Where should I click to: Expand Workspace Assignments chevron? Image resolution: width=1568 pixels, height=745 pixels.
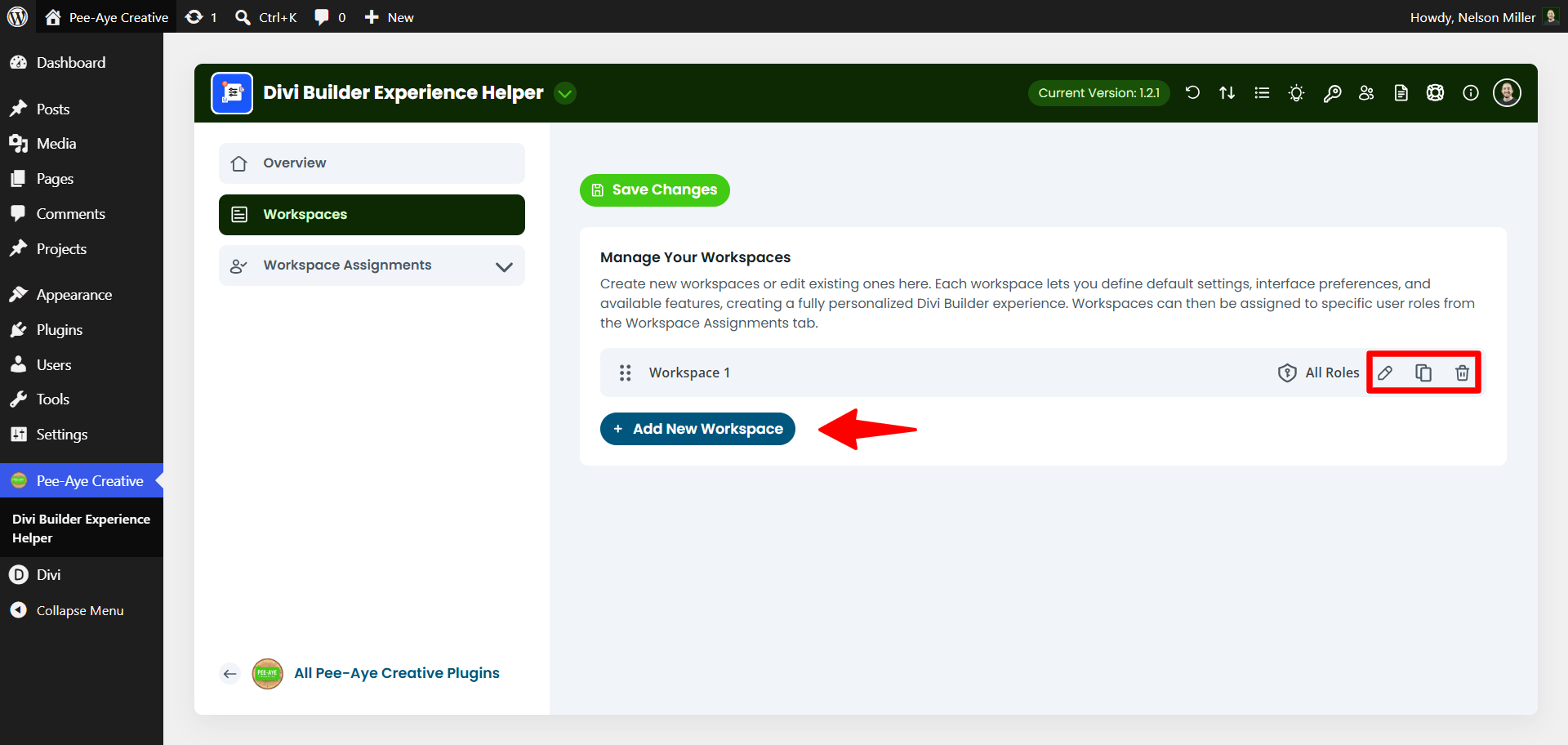tap(504, 266)
